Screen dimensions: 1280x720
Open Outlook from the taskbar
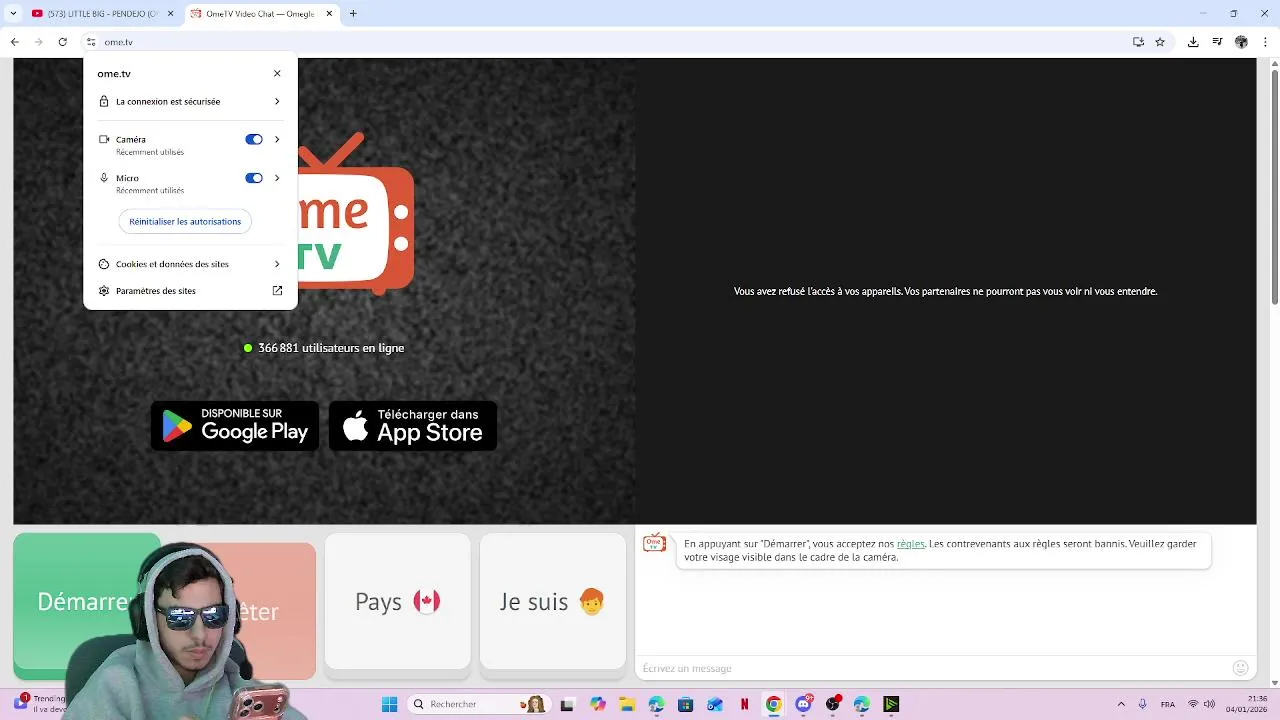pos(715,704)
